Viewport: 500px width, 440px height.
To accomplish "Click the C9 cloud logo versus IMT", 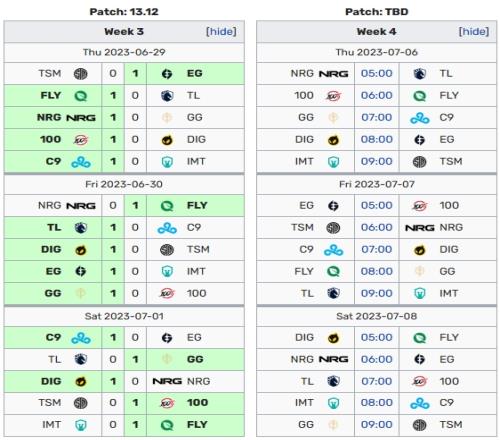I will coord(81,162).
